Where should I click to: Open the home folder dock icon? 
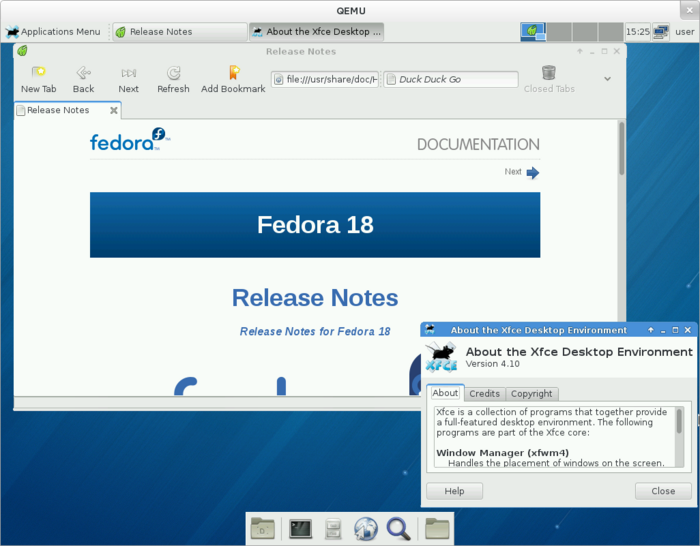pyautogui.click(x=437, y=529)
